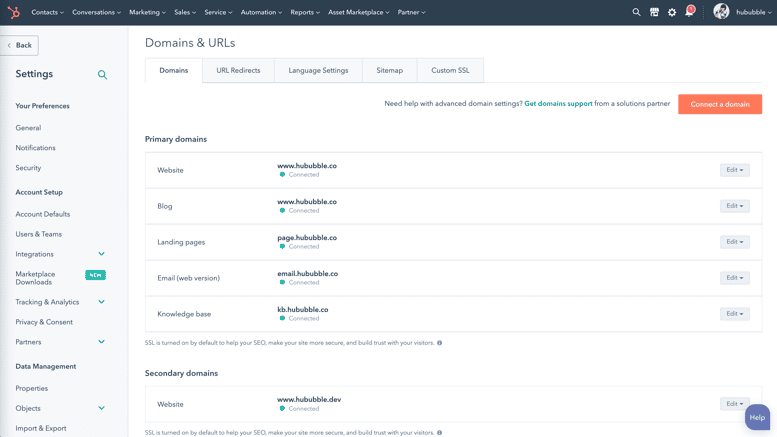Screen dimensions: 777x437
Task: Click the SSL info icon under Primary domains
Action: (x=440, y=343)
